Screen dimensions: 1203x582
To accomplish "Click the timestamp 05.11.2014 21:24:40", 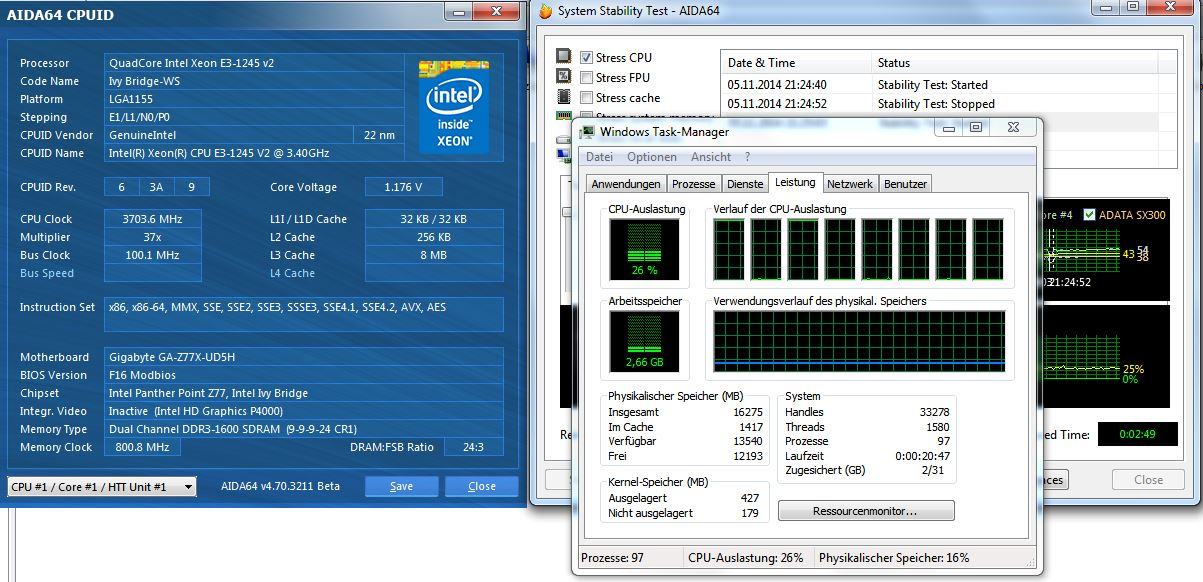I will (777, 85).
